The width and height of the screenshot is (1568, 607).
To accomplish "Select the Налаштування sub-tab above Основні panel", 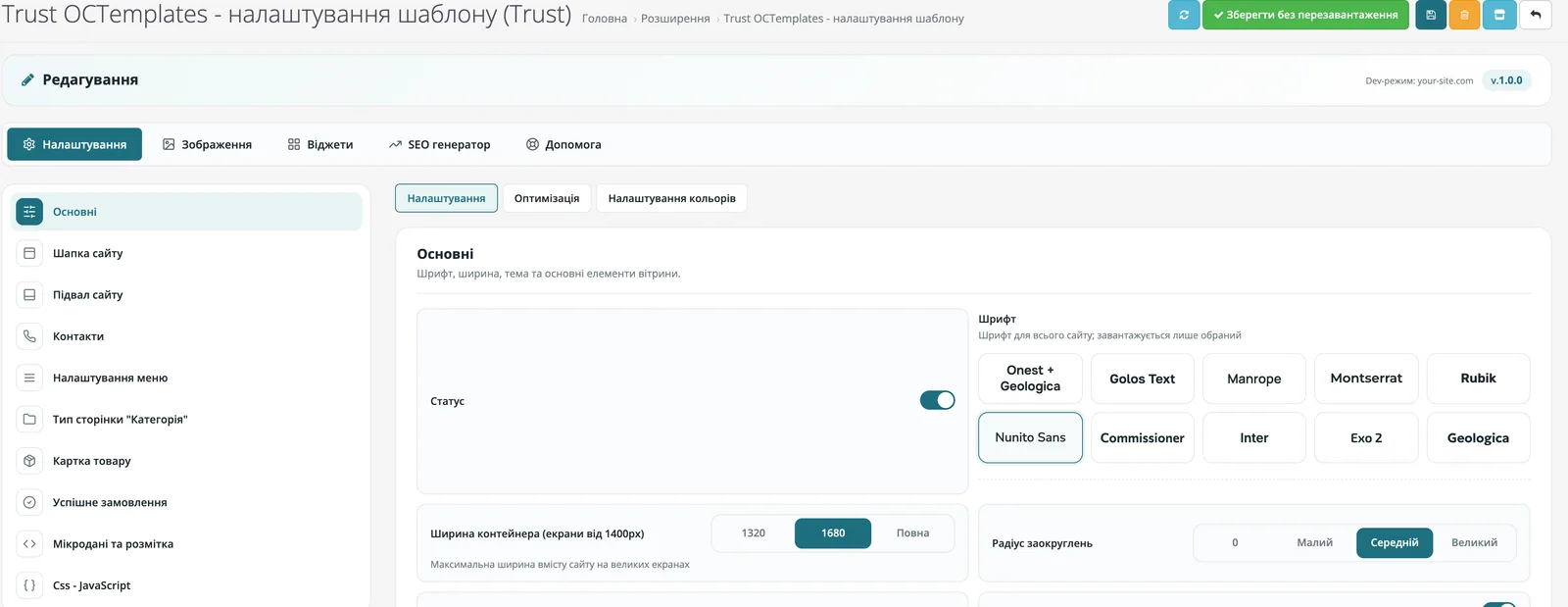I will coord(446,198).
